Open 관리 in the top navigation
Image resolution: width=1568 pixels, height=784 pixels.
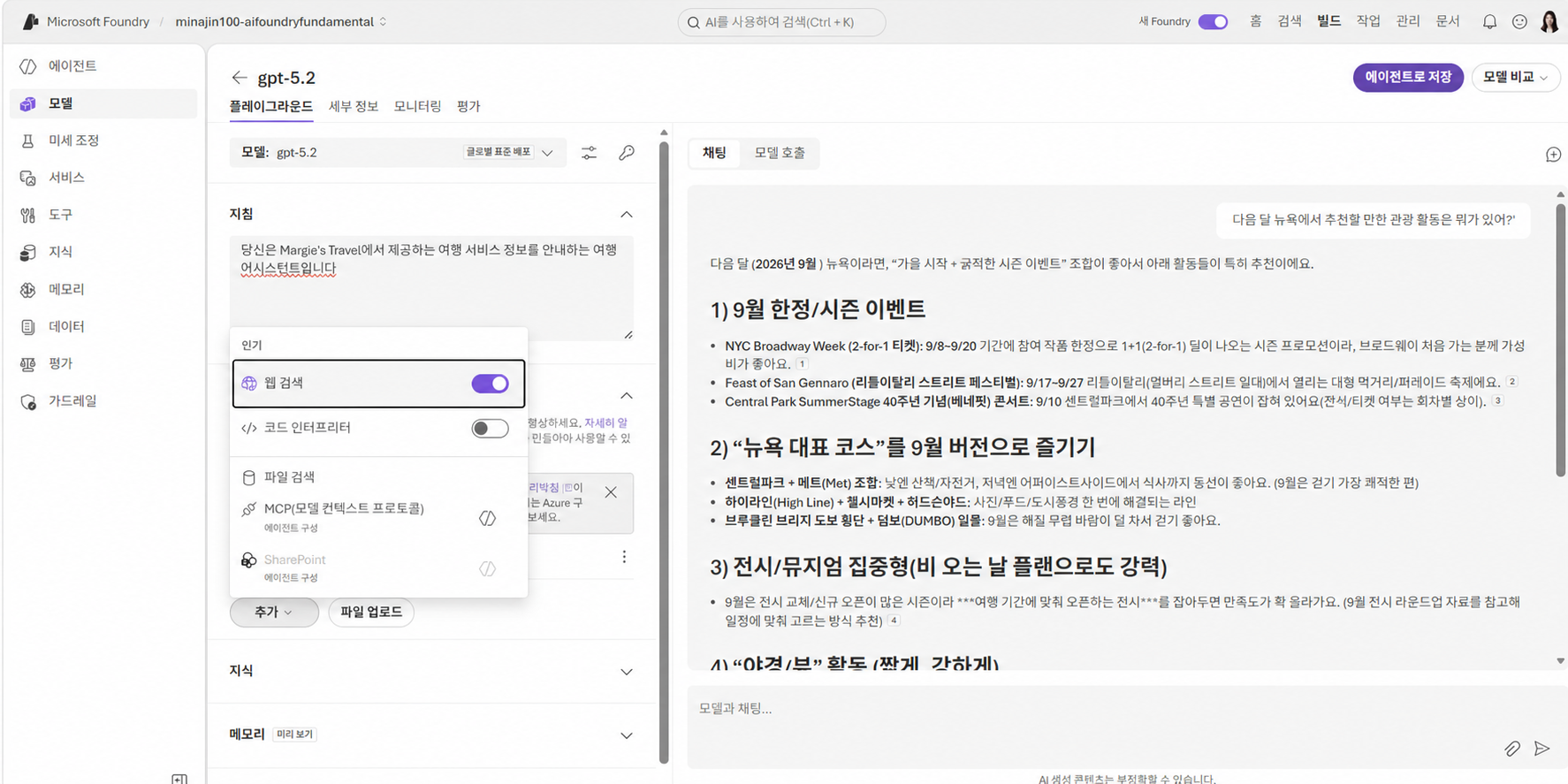(1408, 21)
